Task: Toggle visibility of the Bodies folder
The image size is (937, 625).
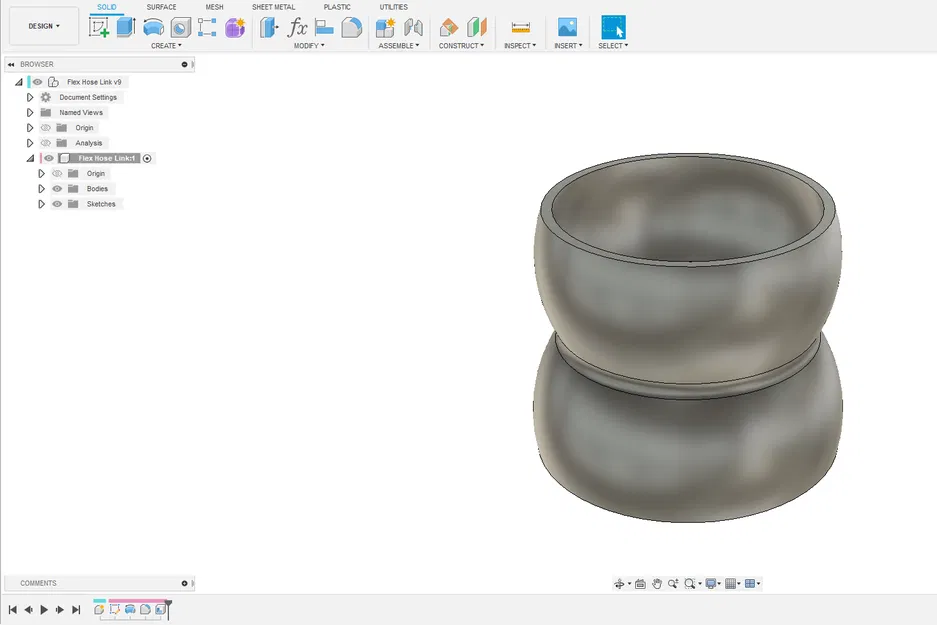Action: click(x=56, y=188)
